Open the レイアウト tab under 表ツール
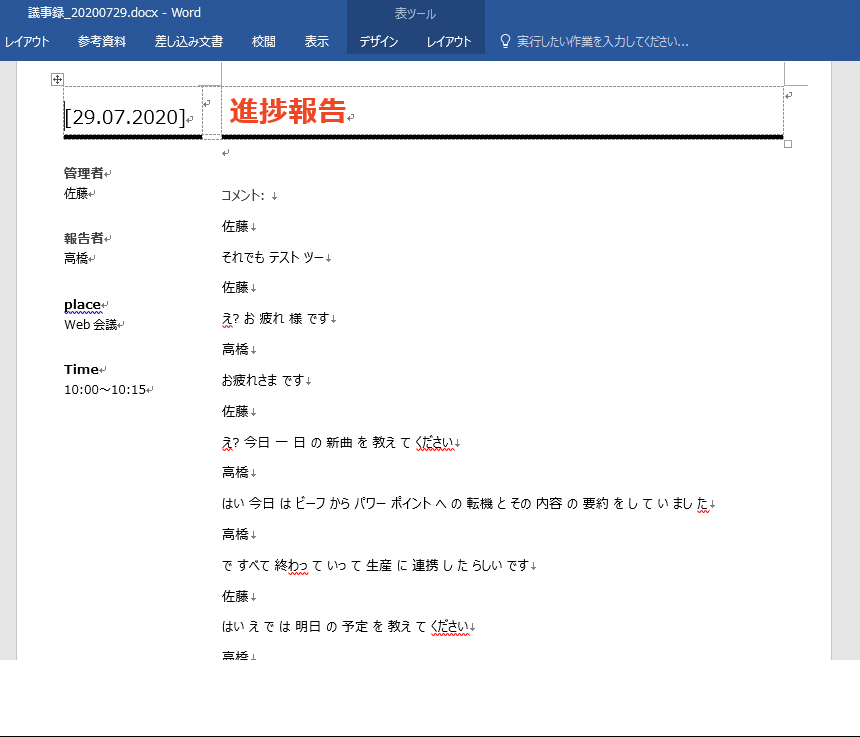 (x=449, y=42)
